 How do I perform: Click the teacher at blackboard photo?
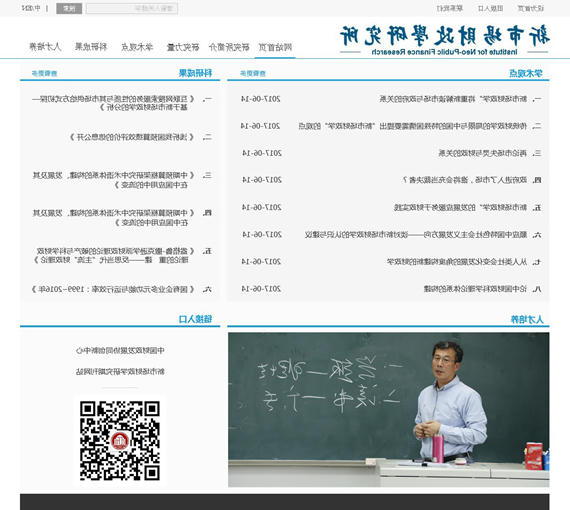pyautogui.click(x=389, y=410)
